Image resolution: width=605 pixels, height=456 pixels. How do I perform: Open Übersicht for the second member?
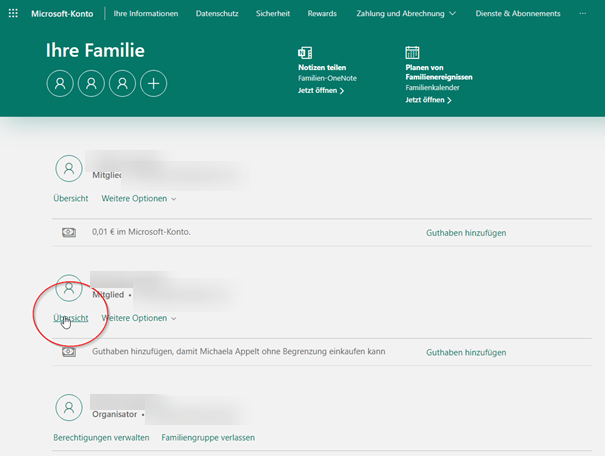click(x=71, y=318)
